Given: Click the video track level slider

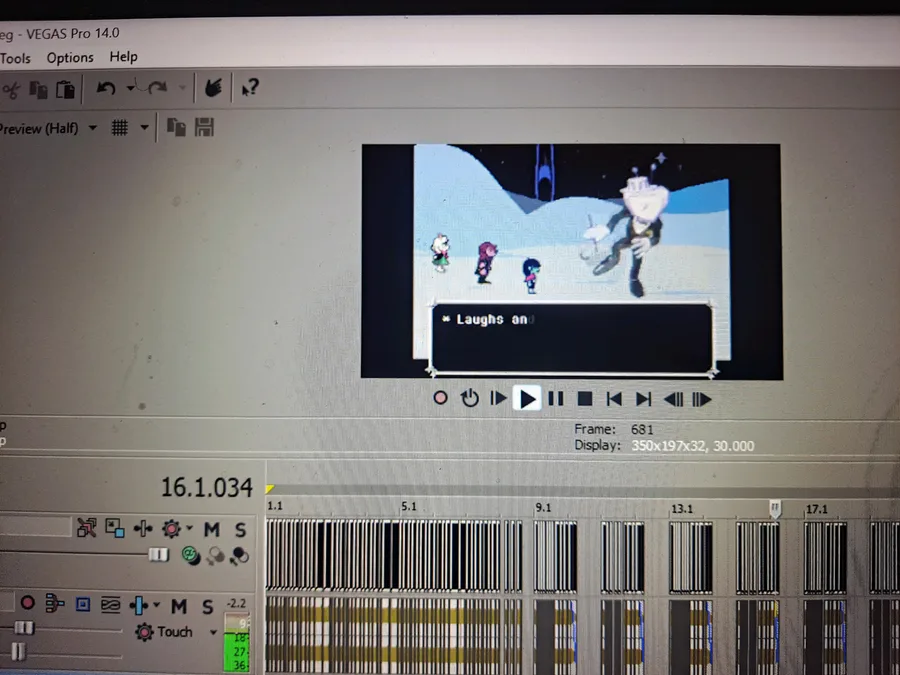Looking at the screenshot, I should [158, 554].
